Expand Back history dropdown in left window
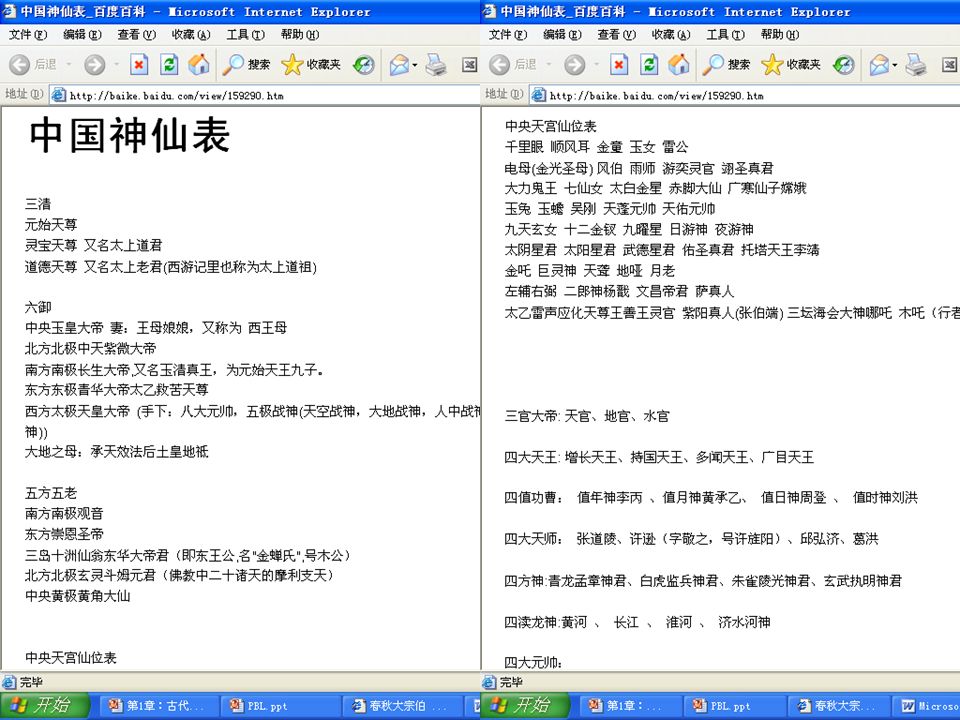 (68, 64)
